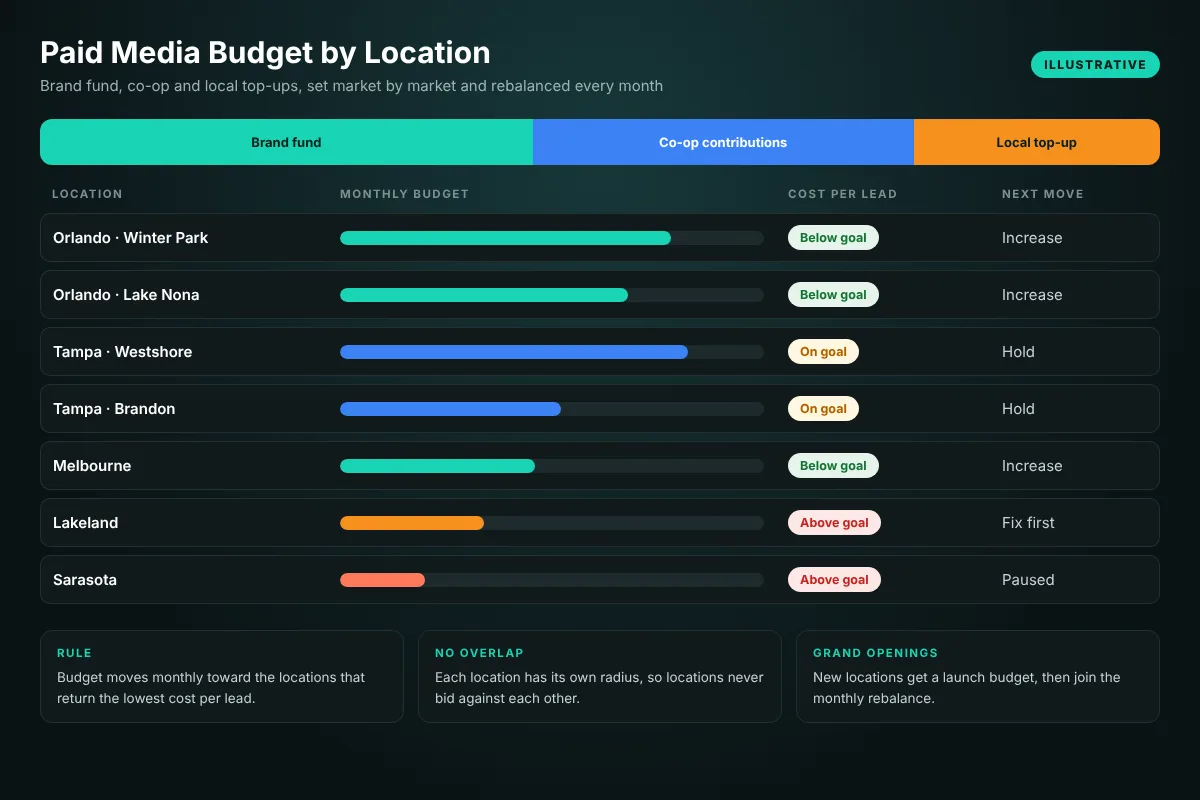
Task: Click Below goal badge for Lake Nona
Action: click(833, 295)
